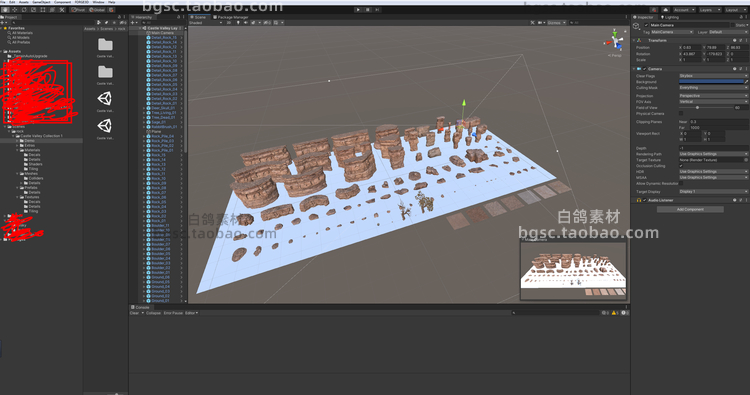750x395 pixels.
Task: Open the Tag MainCamera dropdown
Action: 672,32
